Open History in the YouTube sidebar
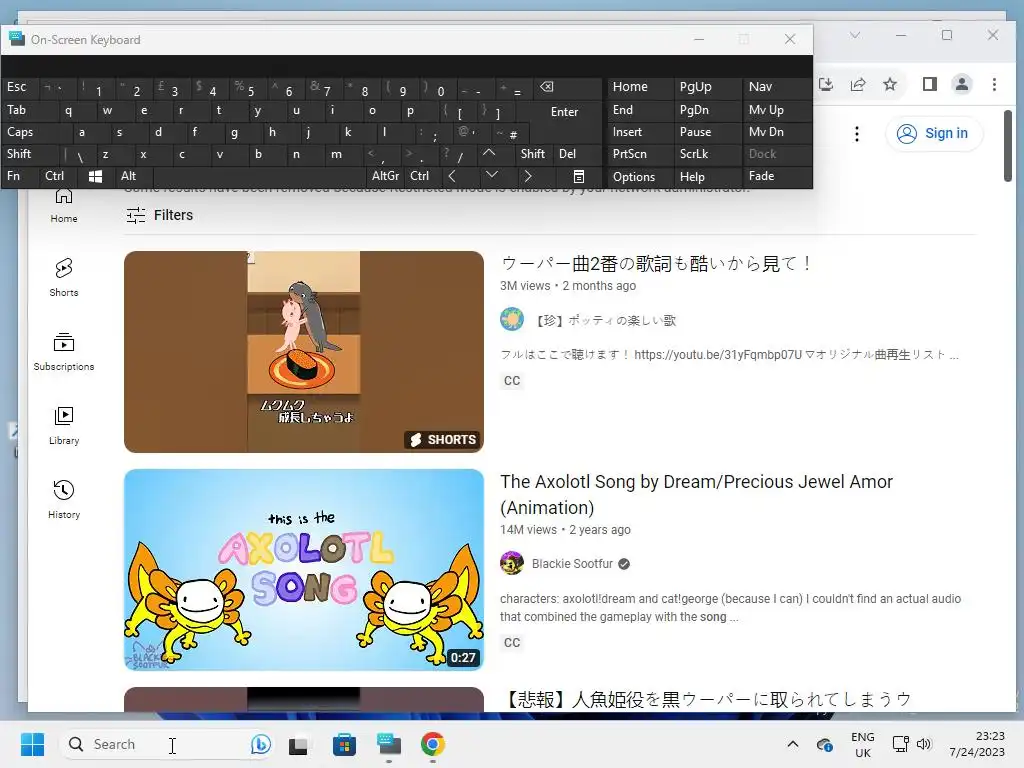1024x768 pixels. (63, 499)
